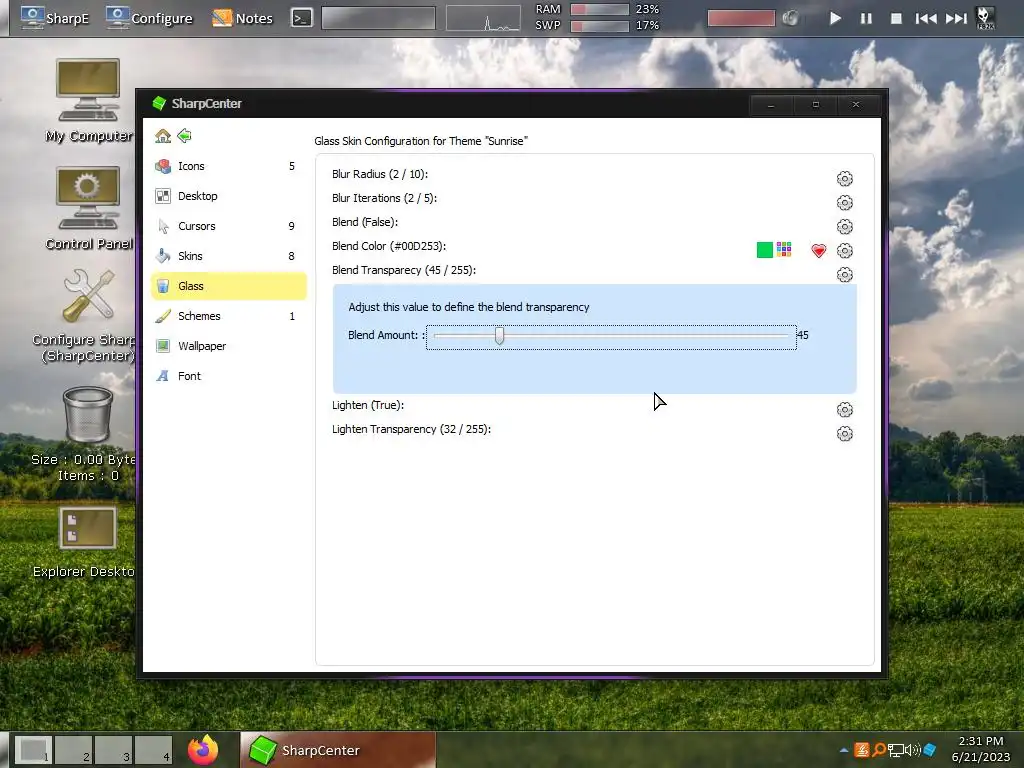Expand Blur Radius setting via gear icon
Viewport: 1024px width, 768px height.
(x=844, y=179)
